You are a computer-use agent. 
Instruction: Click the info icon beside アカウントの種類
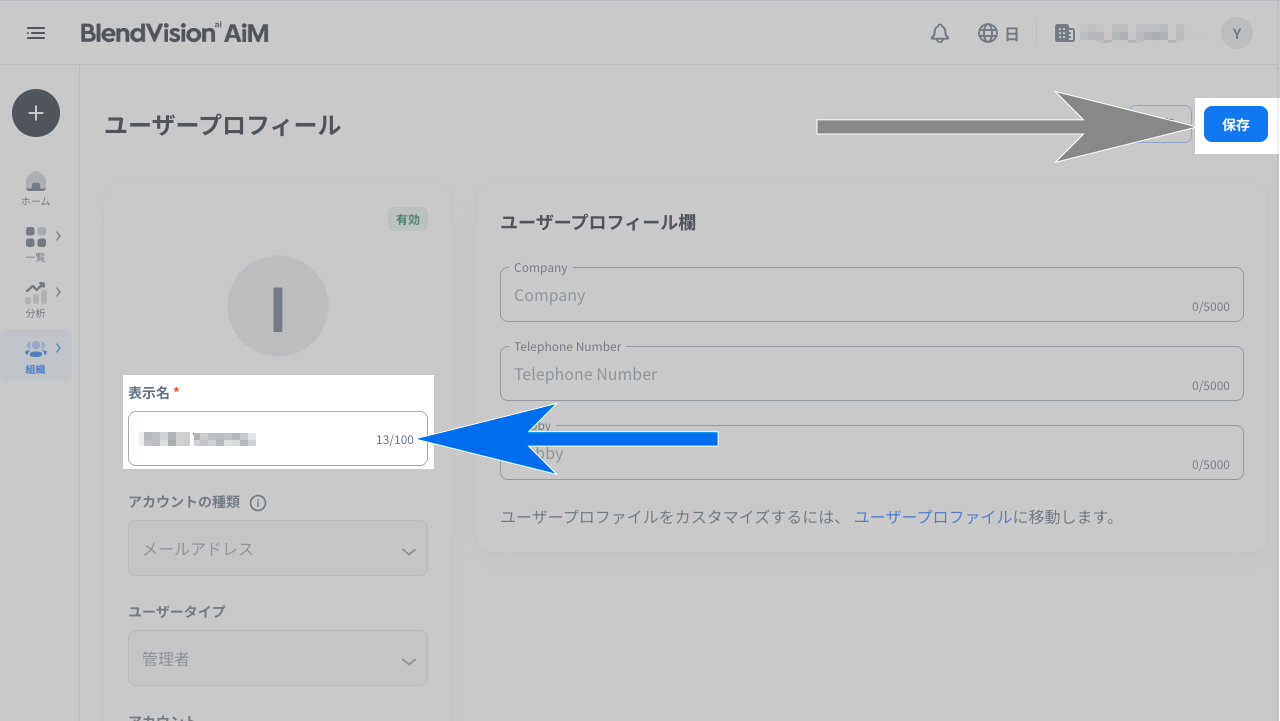257,503
